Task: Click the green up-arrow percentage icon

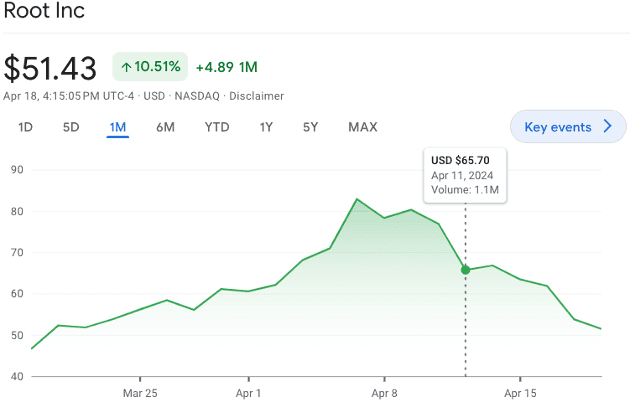Action: click(127, 67)
